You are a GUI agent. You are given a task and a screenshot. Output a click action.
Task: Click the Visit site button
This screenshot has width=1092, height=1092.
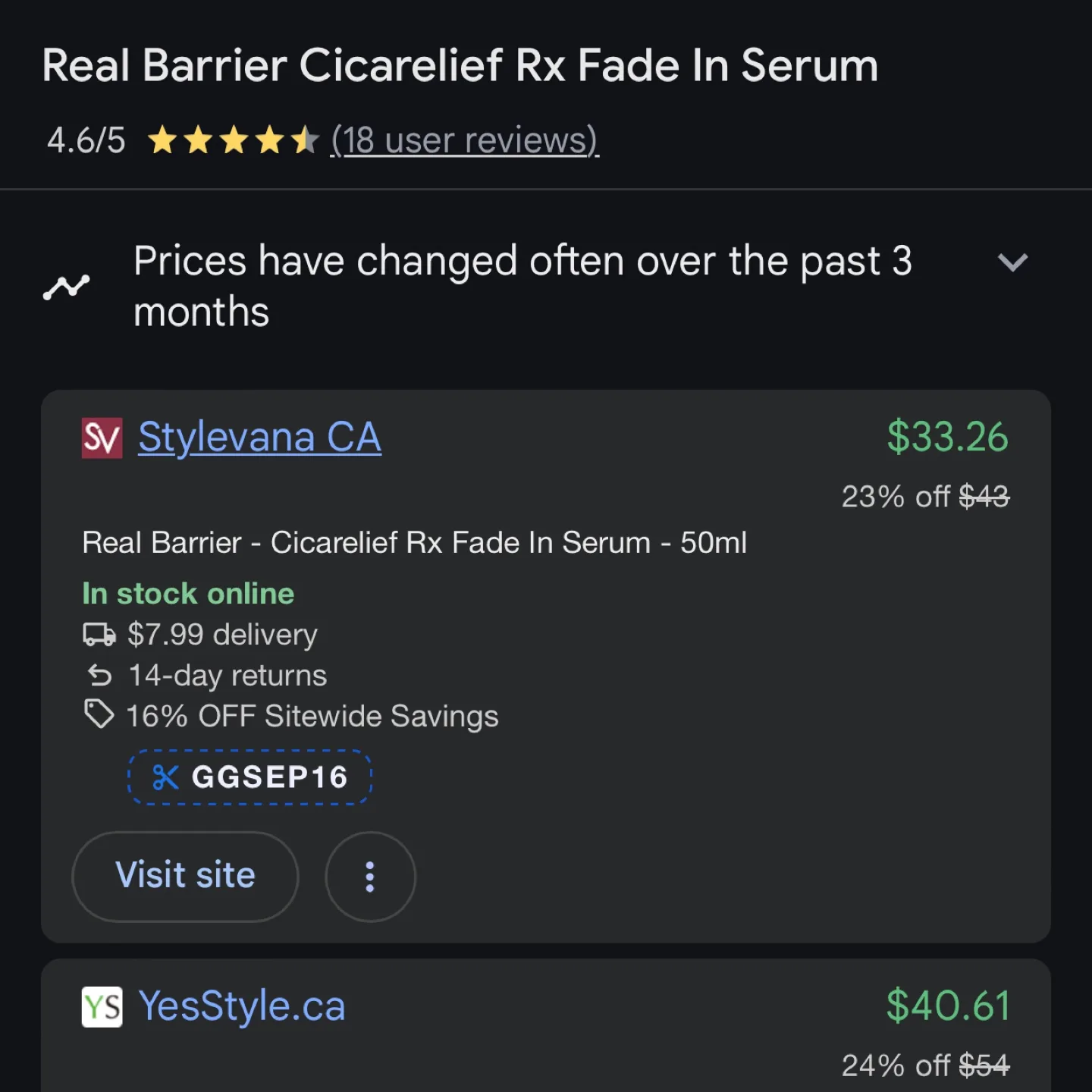pos(185,876)
